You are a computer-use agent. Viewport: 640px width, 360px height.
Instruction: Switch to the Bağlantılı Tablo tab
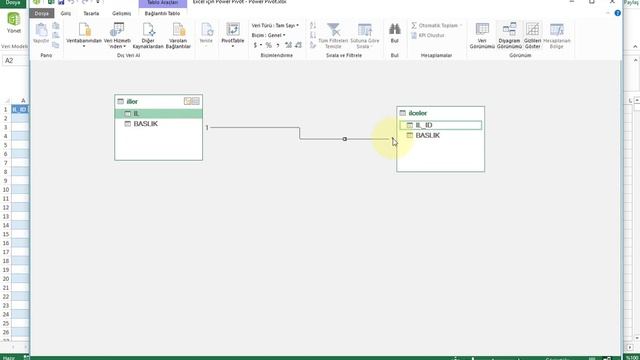point(162,13)
